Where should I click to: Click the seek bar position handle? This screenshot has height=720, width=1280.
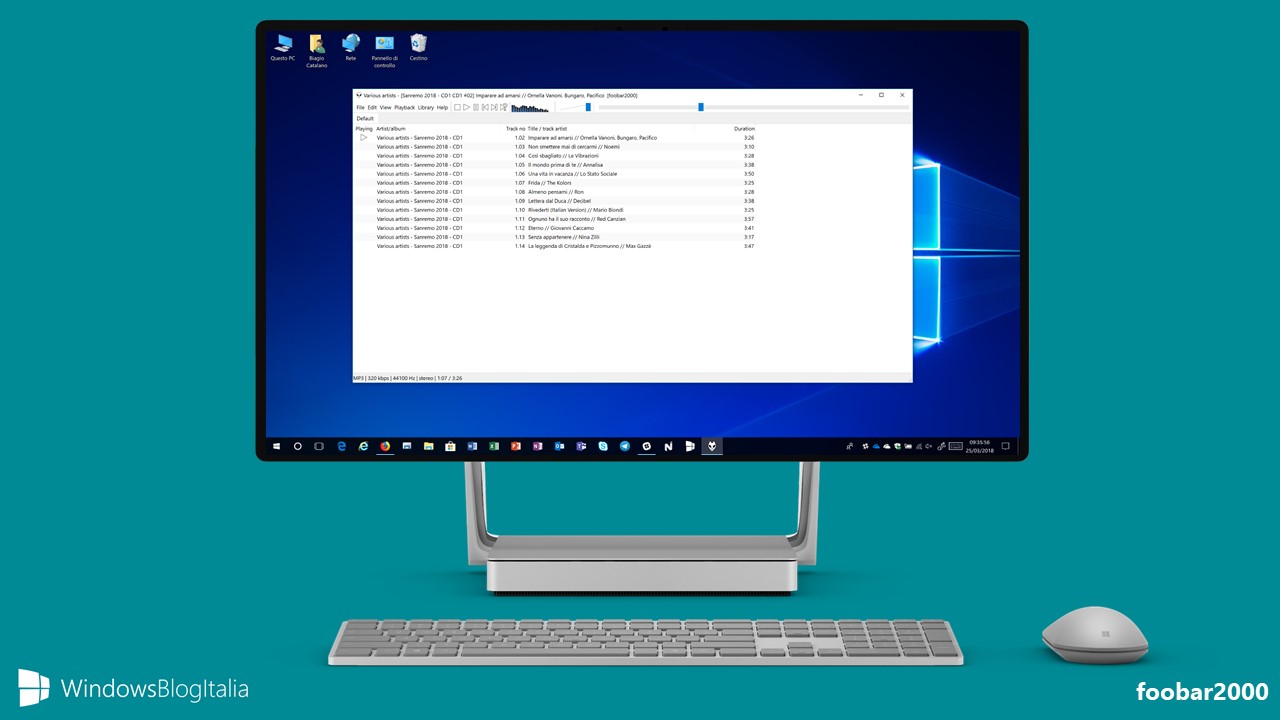pyautogui.click(x=701, y=107)
